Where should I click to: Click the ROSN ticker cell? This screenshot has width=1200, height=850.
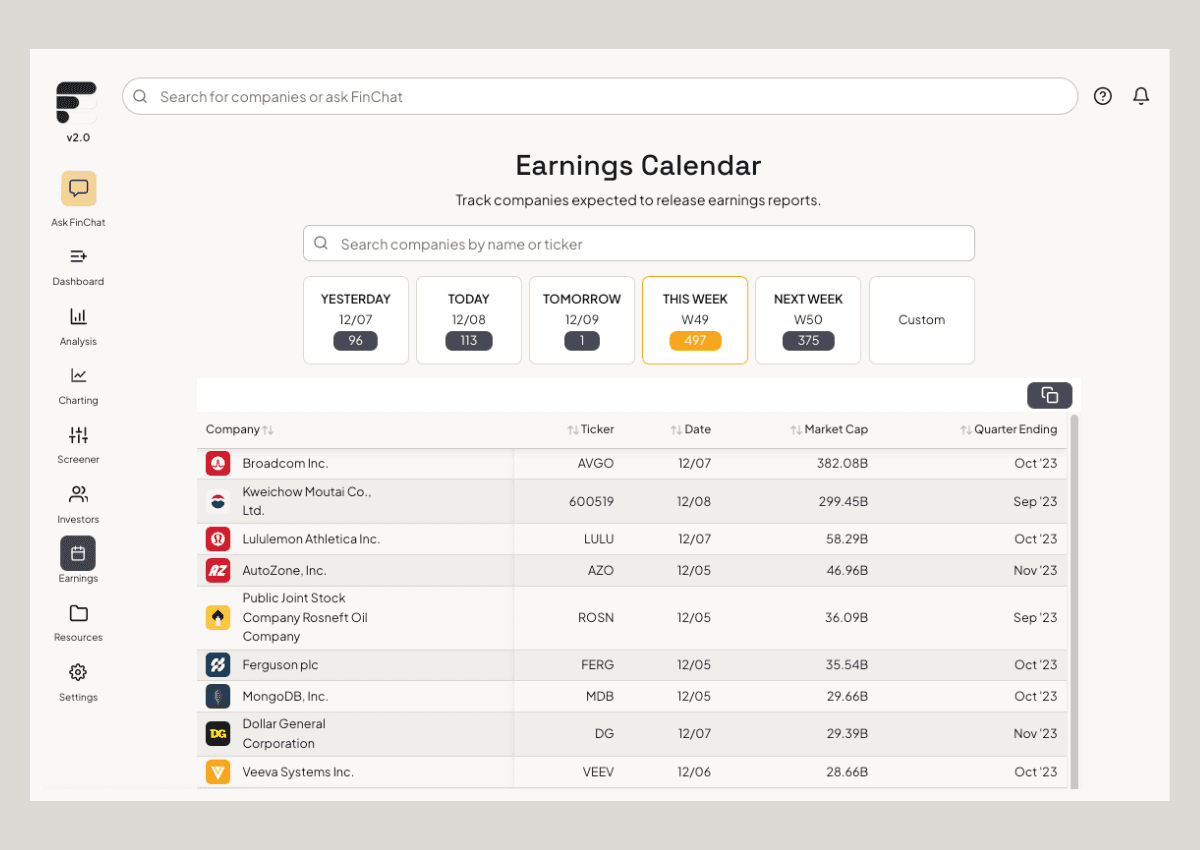click(x=596, y=618)
